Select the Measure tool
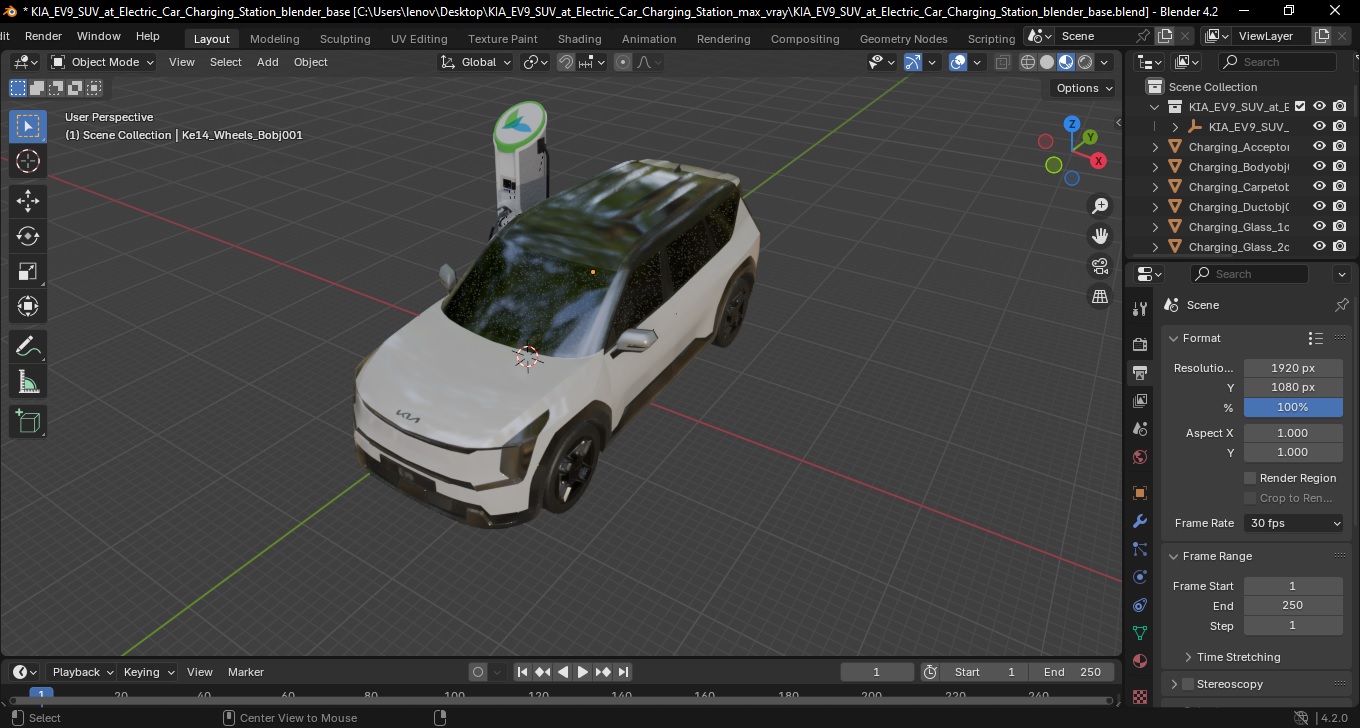 pyautogui.click(x=28, y=381)
